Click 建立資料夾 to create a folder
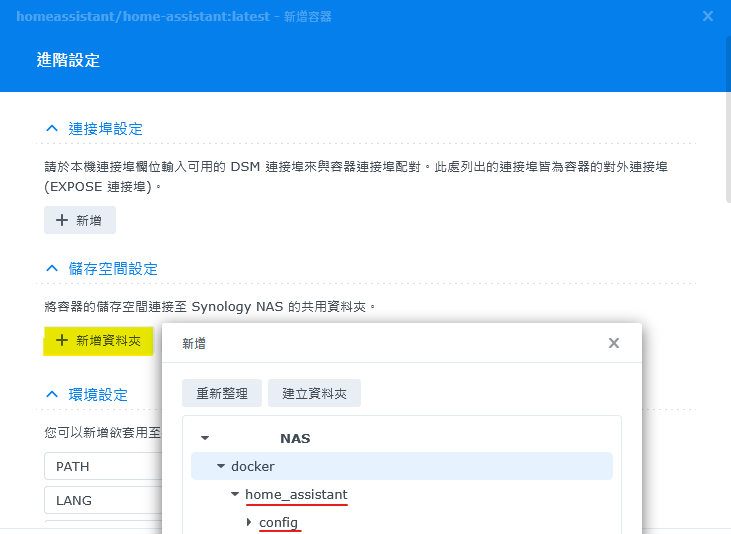The height and width of the screenshot is (534, 731). coord(314,393)
